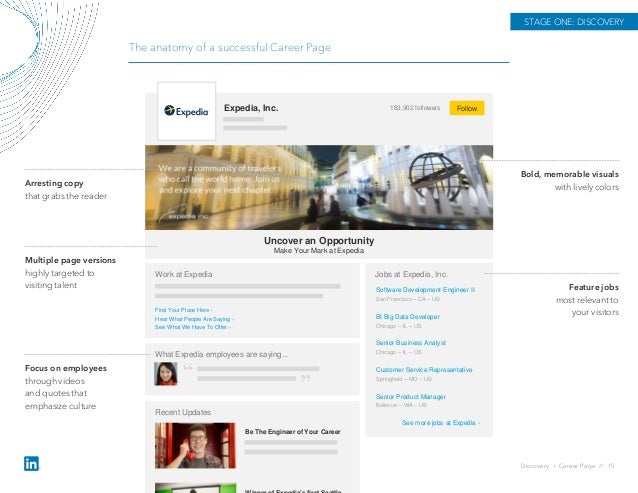Click Hear What People Are Saying link

click(x=194, y=319)
